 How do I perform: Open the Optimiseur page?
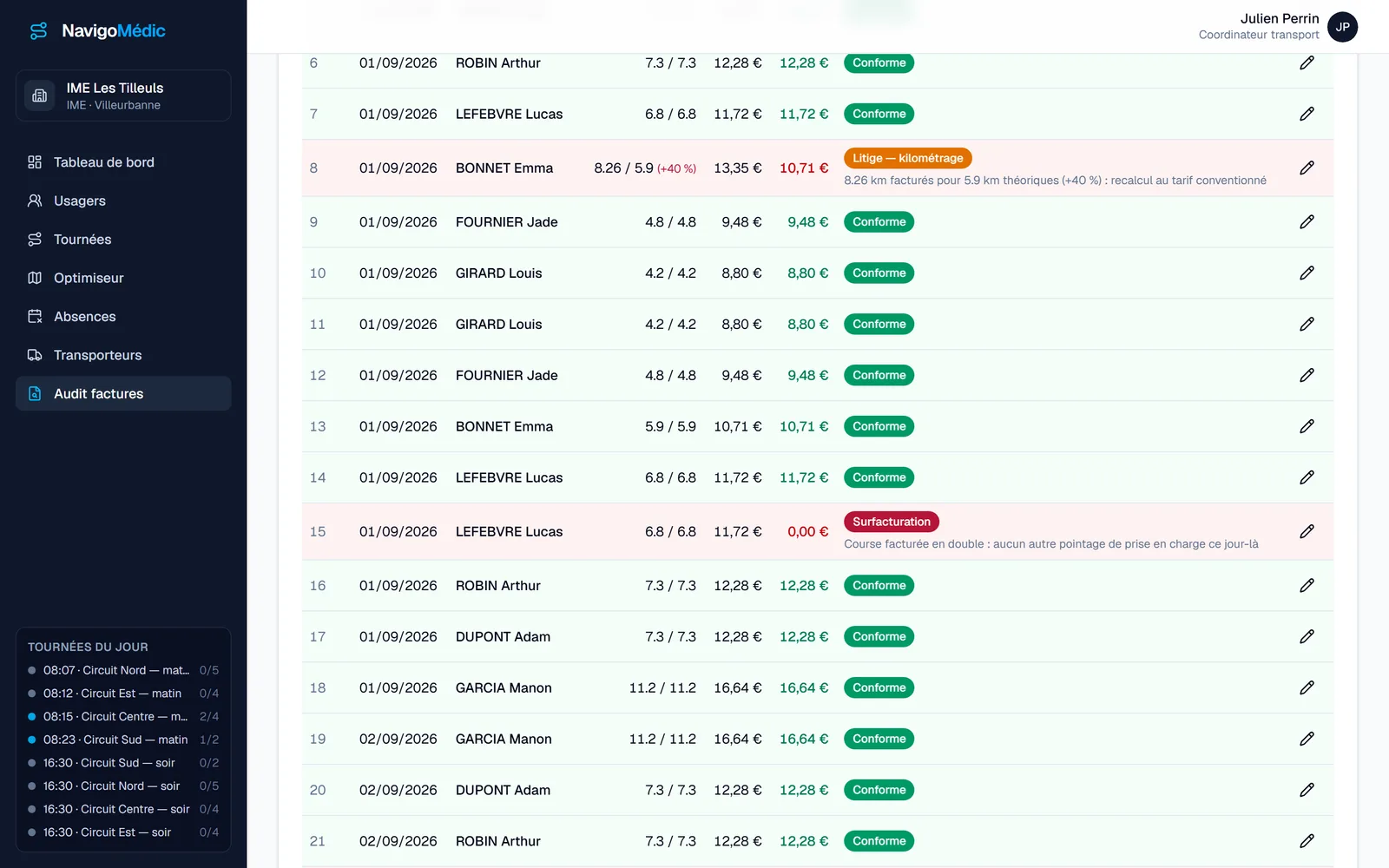[123, 278]
